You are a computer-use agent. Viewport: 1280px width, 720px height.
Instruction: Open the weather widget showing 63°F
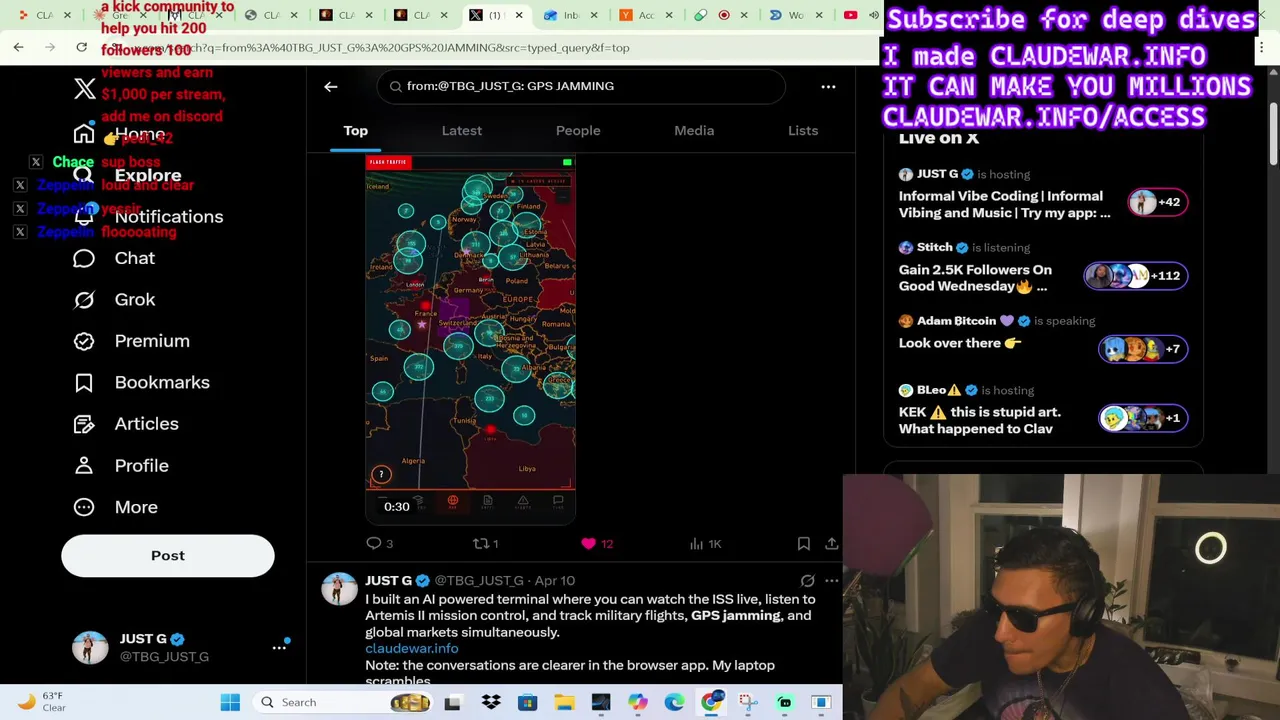[x=42, y=702]
